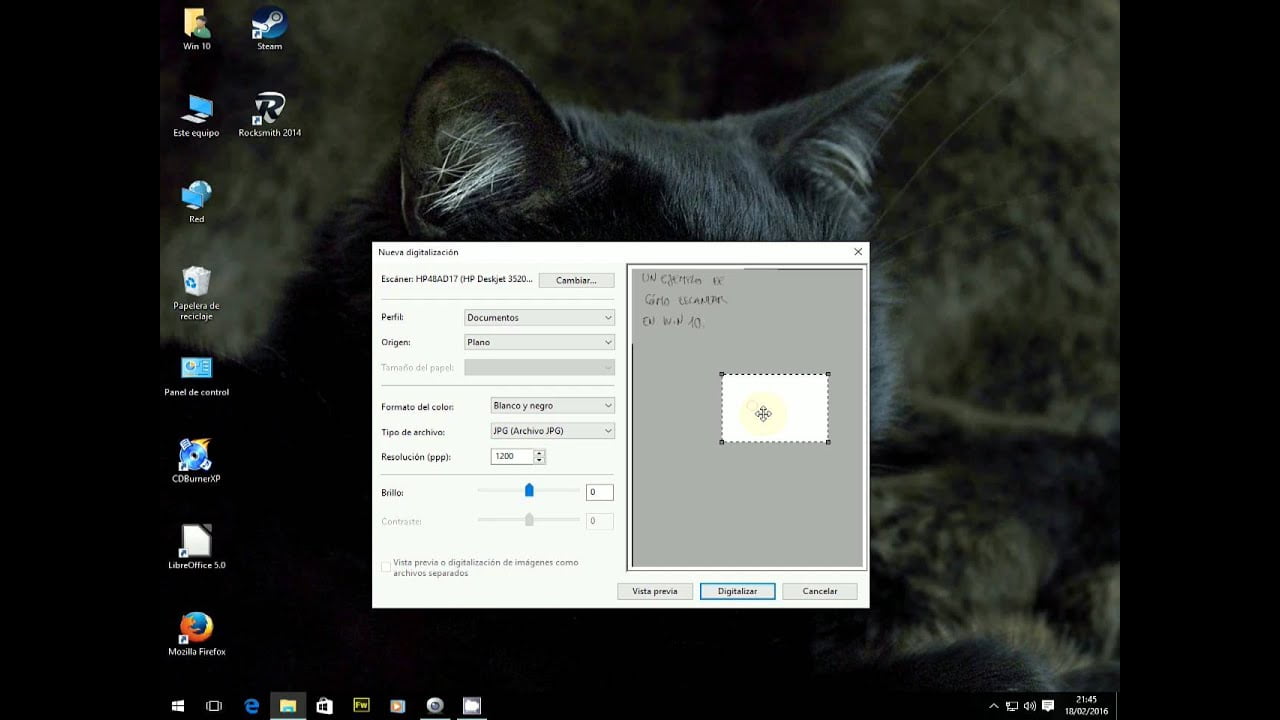Click the Resolución ppp input field
The height and width of the screenshot is (720, 1280).
(512, 455)
